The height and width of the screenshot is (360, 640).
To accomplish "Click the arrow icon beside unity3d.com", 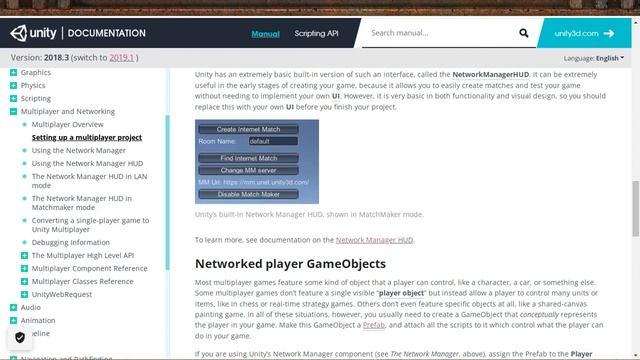I will pos(609,33).
